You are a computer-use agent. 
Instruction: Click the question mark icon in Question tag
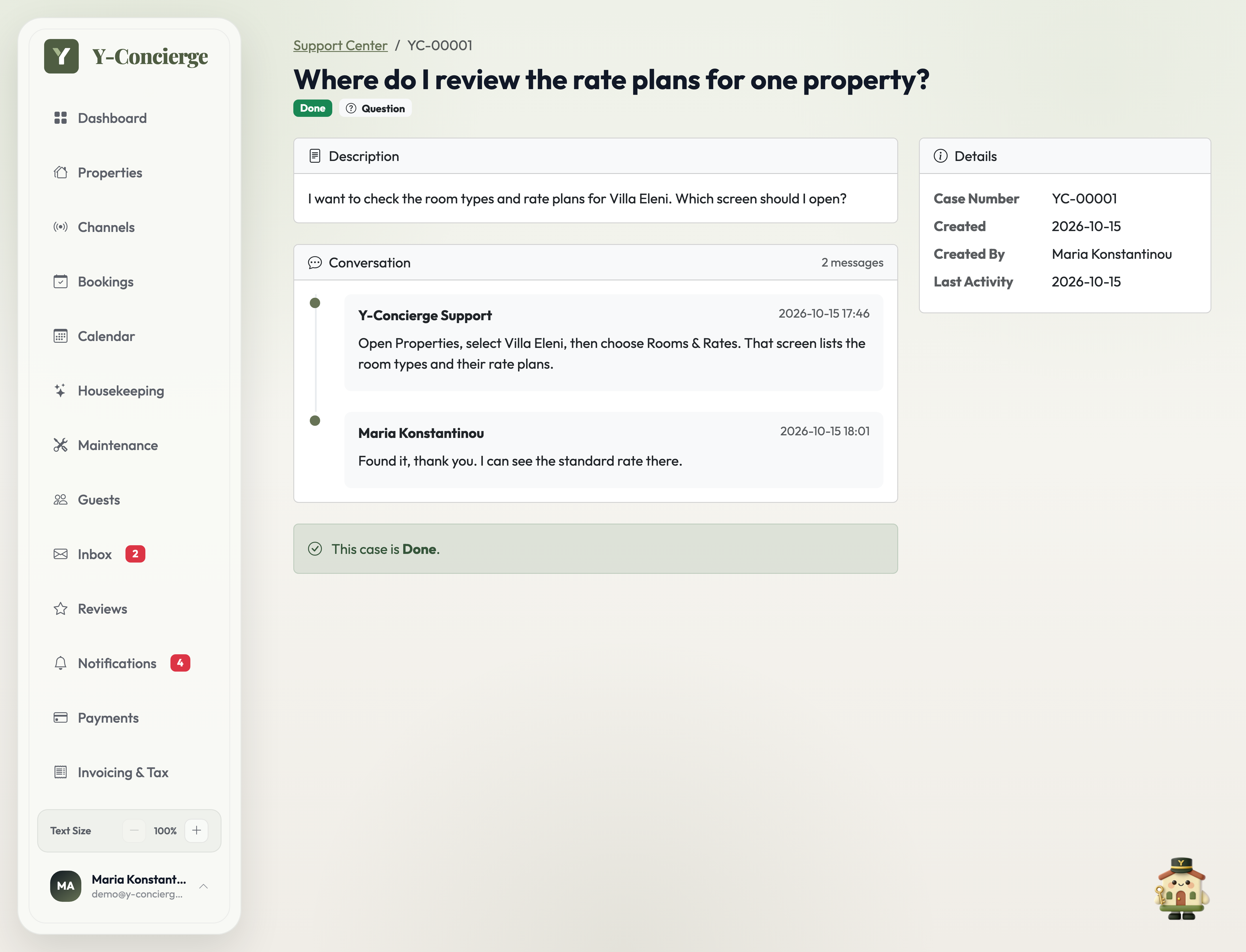[351, 108]
